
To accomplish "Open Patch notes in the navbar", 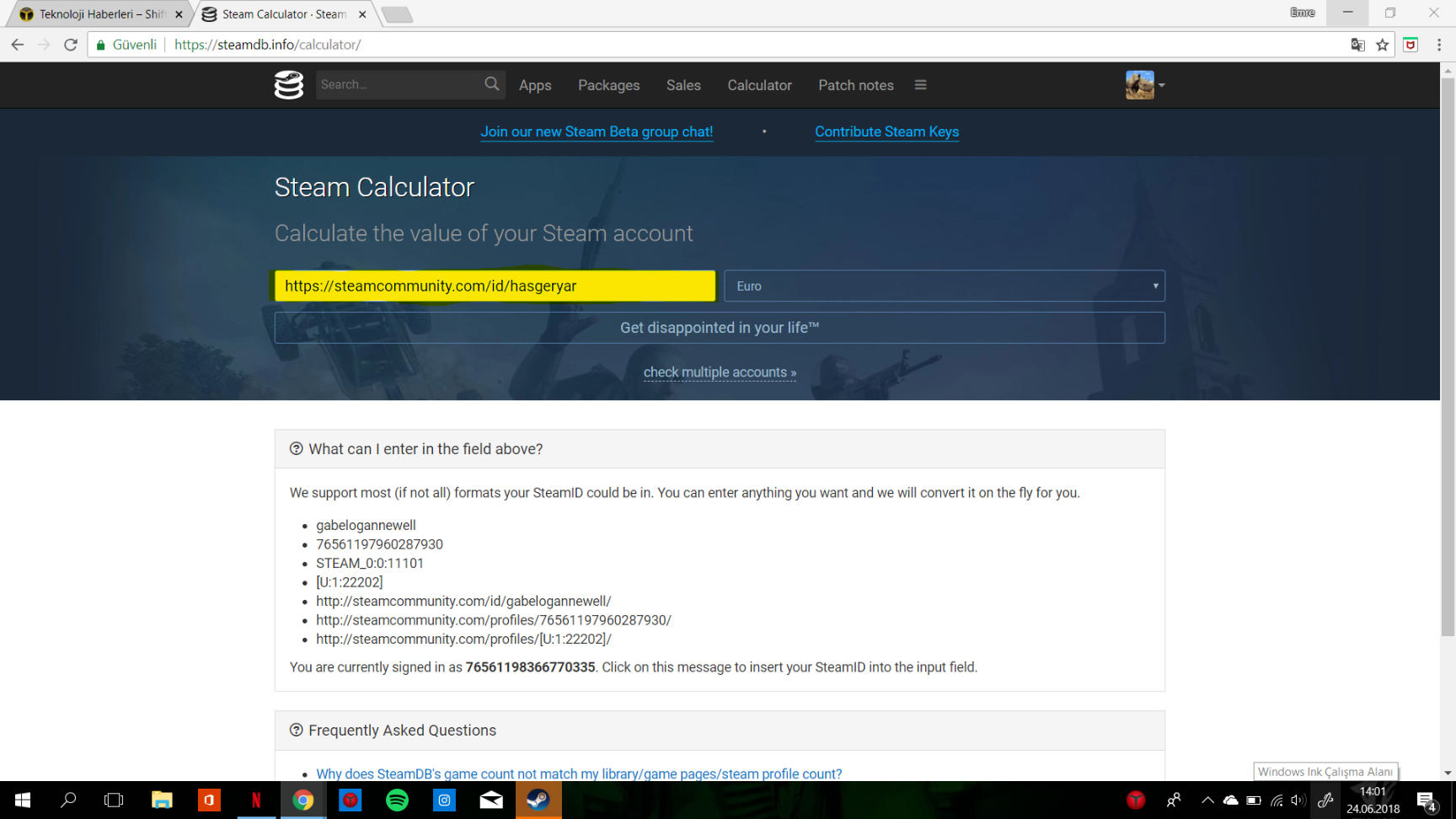I will click(855, 85).
